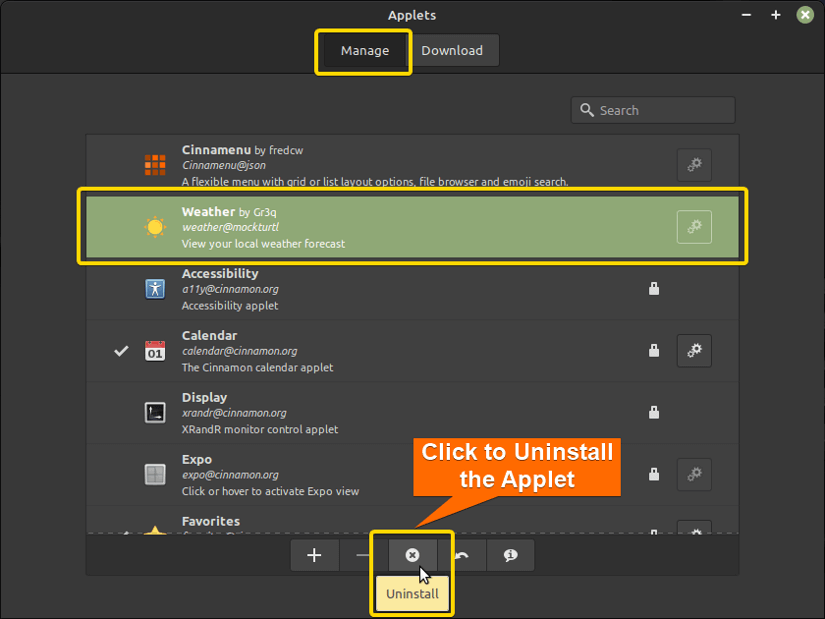The width and height of the screenshot is (825, 619).
Task: Select the Weather by Gr3q row
Action: coord(412,227)
